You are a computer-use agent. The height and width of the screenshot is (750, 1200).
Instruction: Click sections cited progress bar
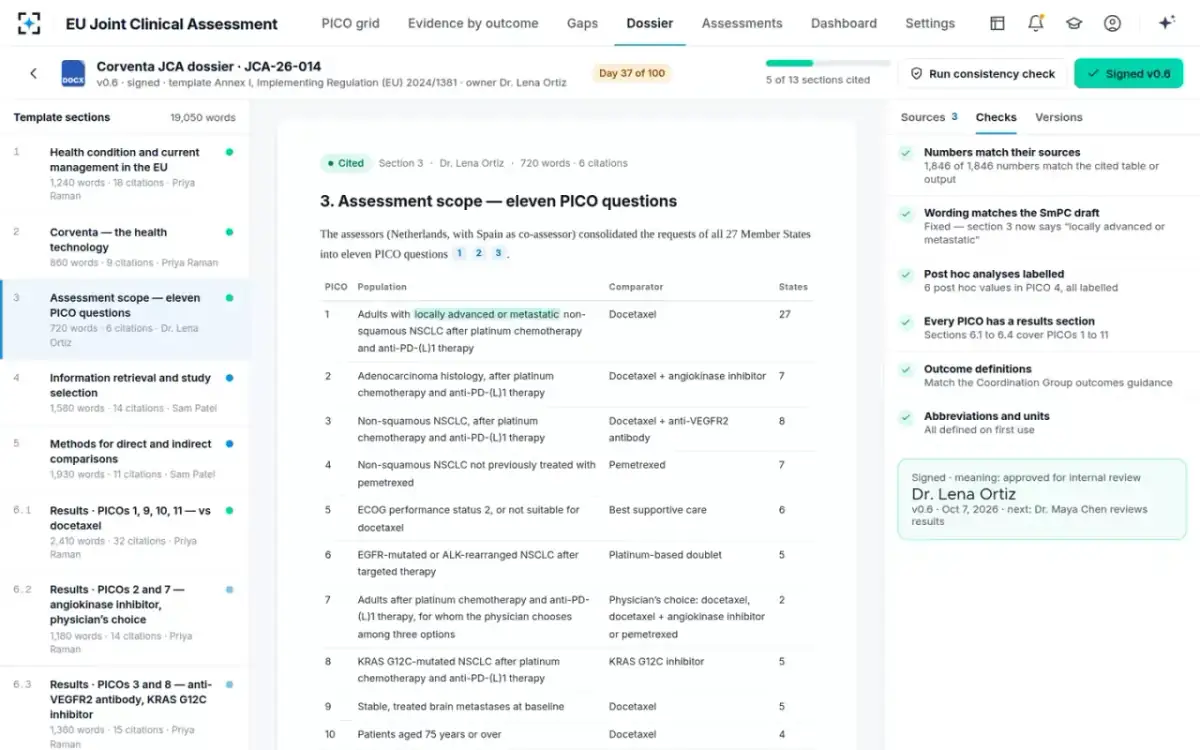coord(827,63)
